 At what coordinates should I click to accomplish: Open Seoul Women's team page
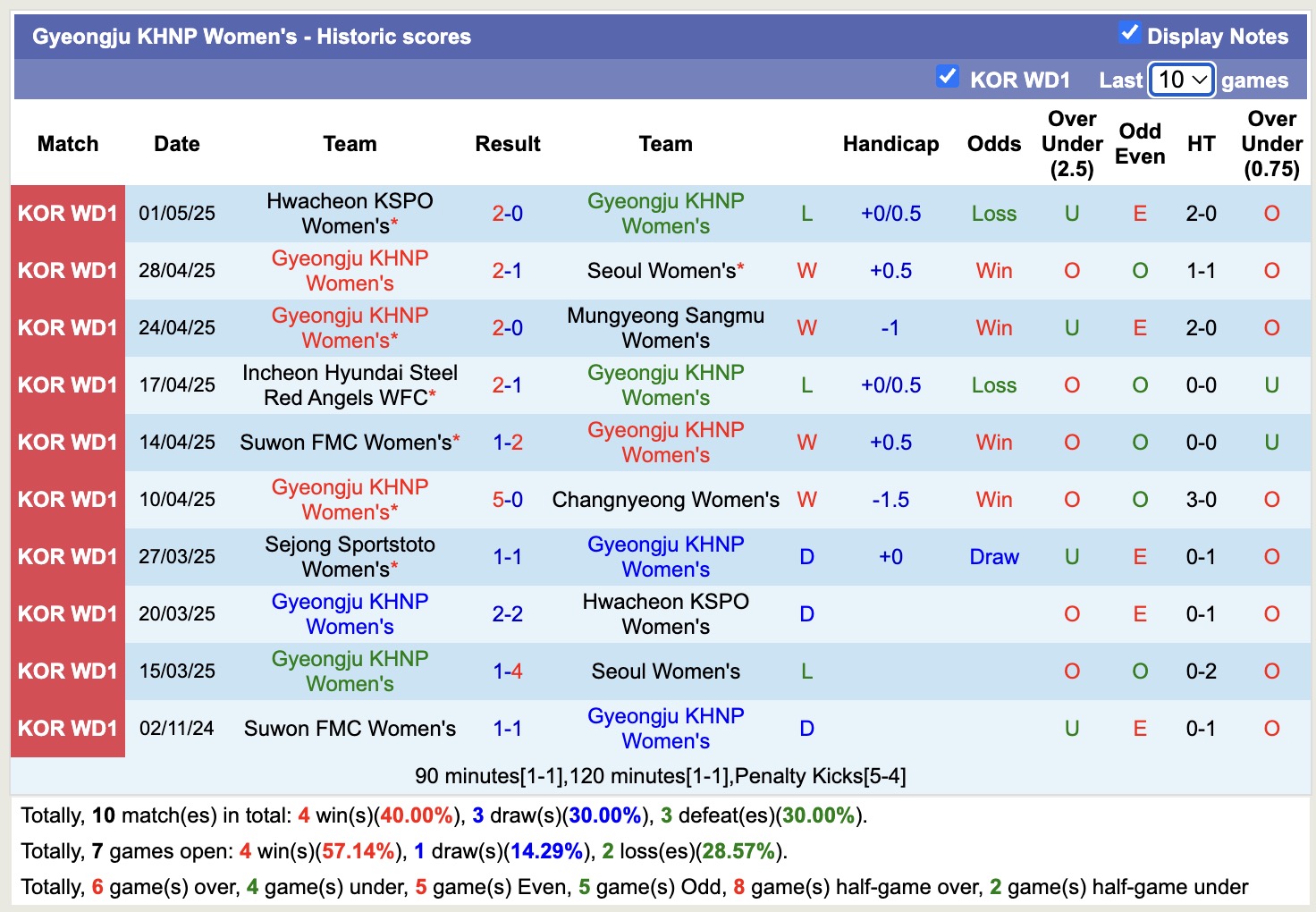662,270
